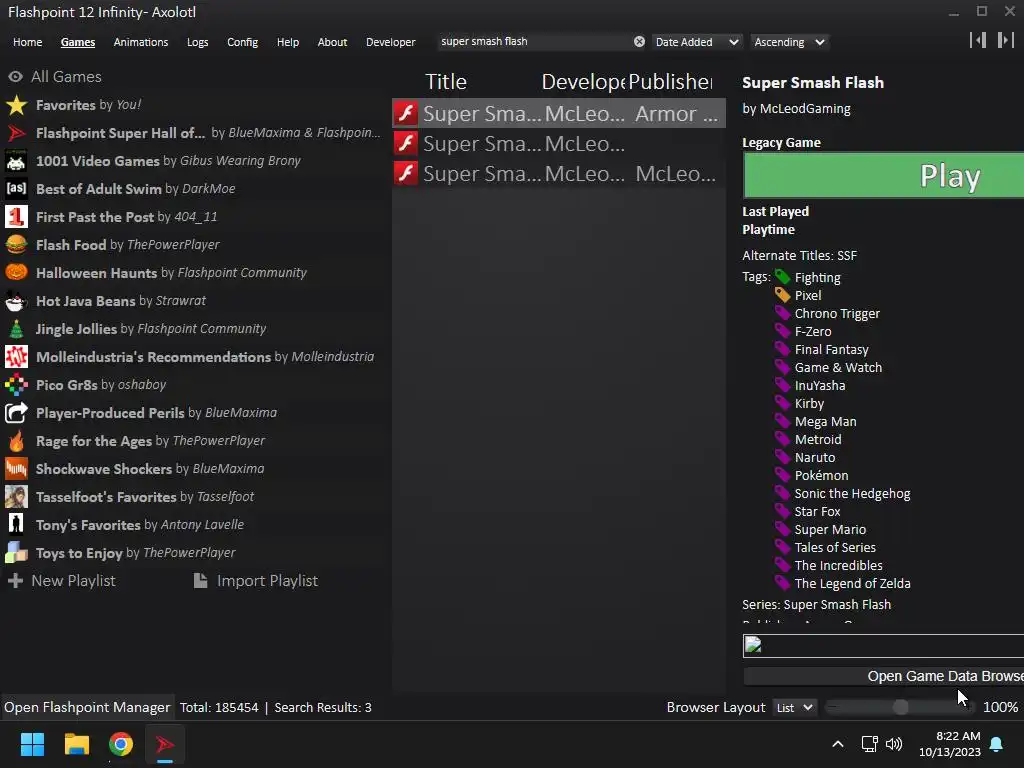Open the notifications bell icon

pos(997,744)
